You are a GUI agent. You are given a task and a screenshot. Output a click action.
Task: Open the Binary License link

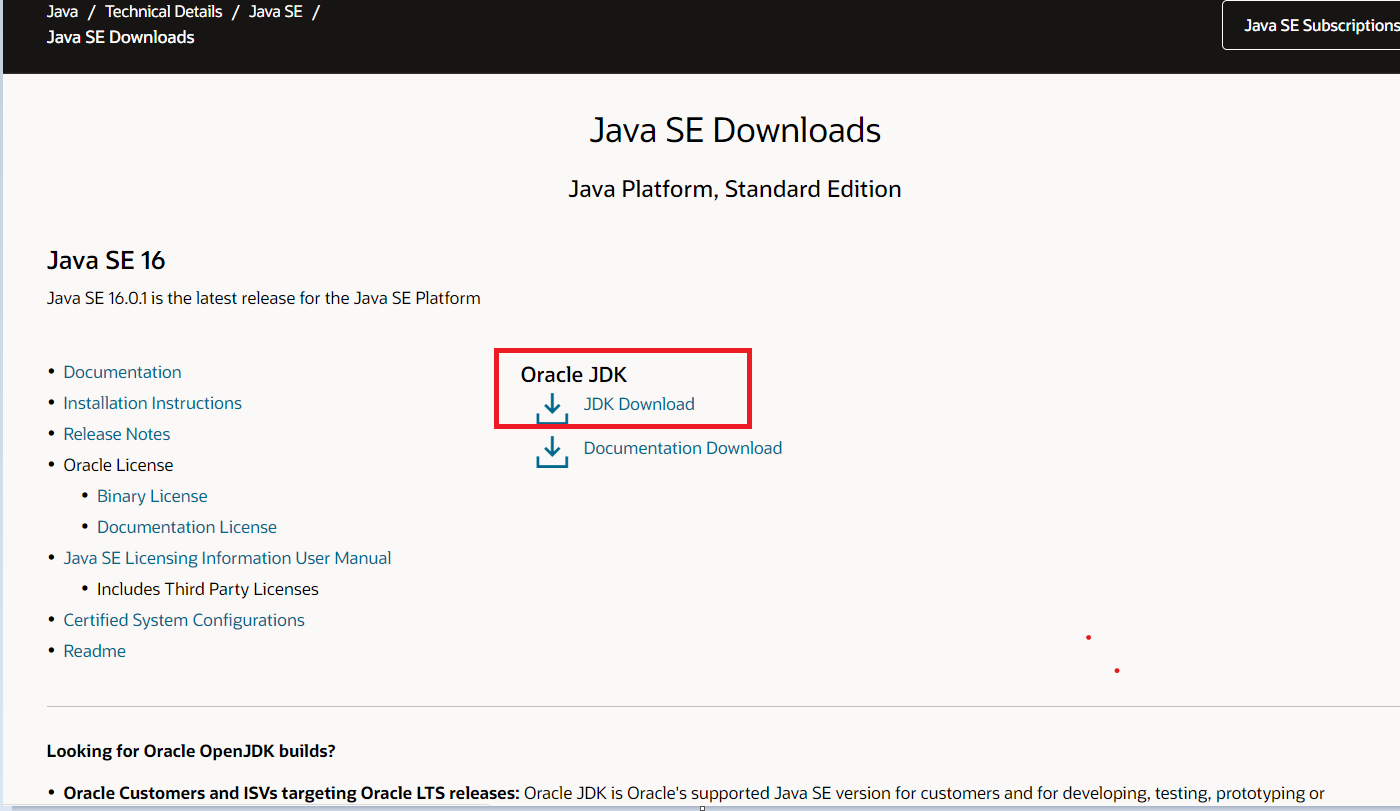[x=152, y=496]
